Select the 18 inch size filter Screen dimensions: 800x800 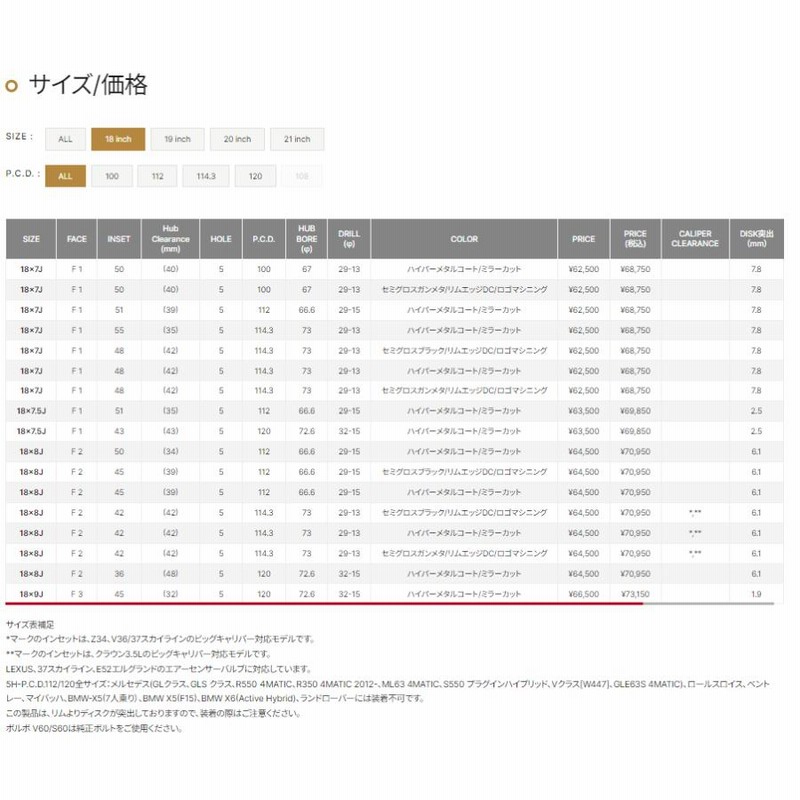118,139
